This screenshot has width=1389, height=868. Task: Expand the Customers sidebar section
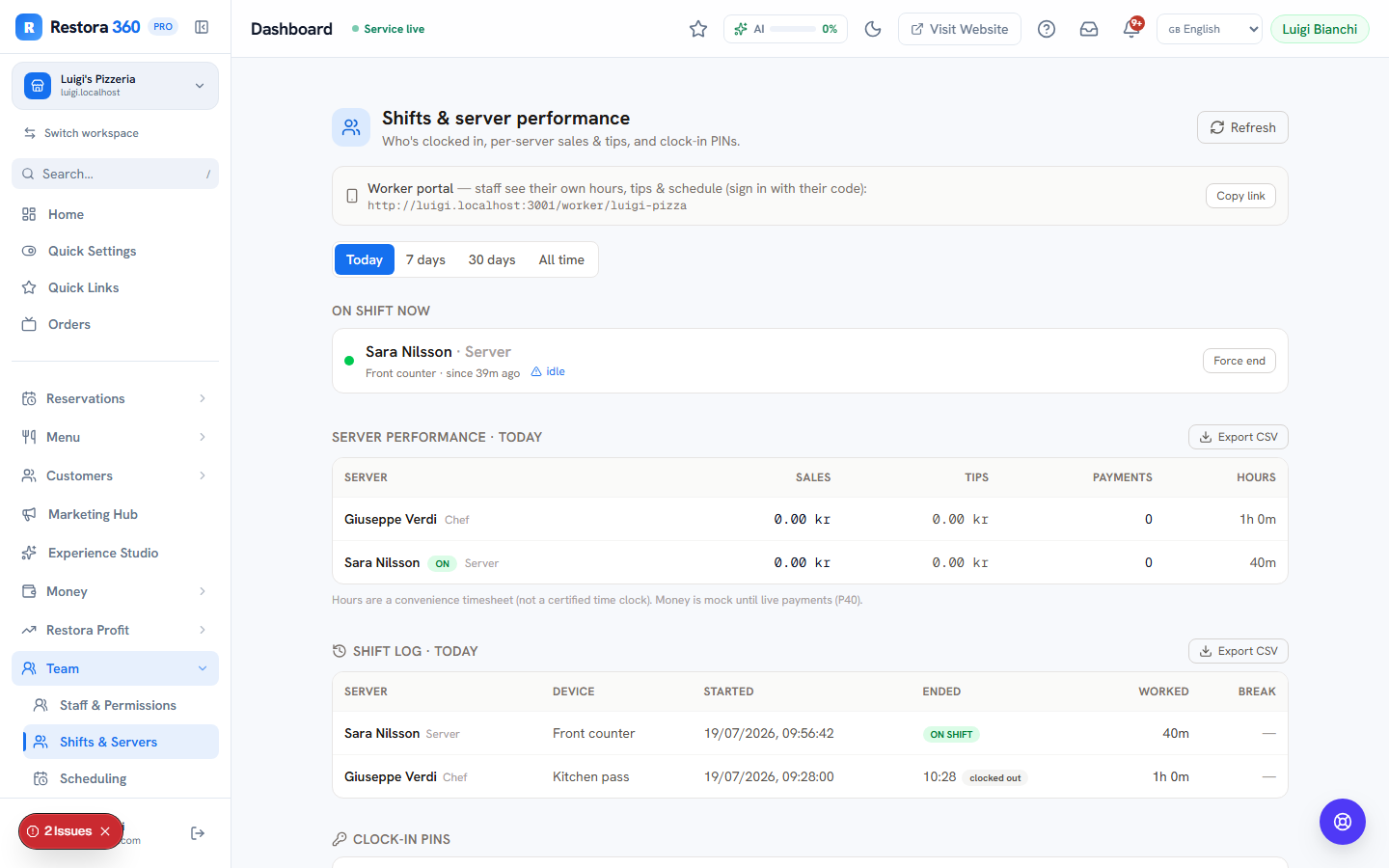click(x=115, y=475)
